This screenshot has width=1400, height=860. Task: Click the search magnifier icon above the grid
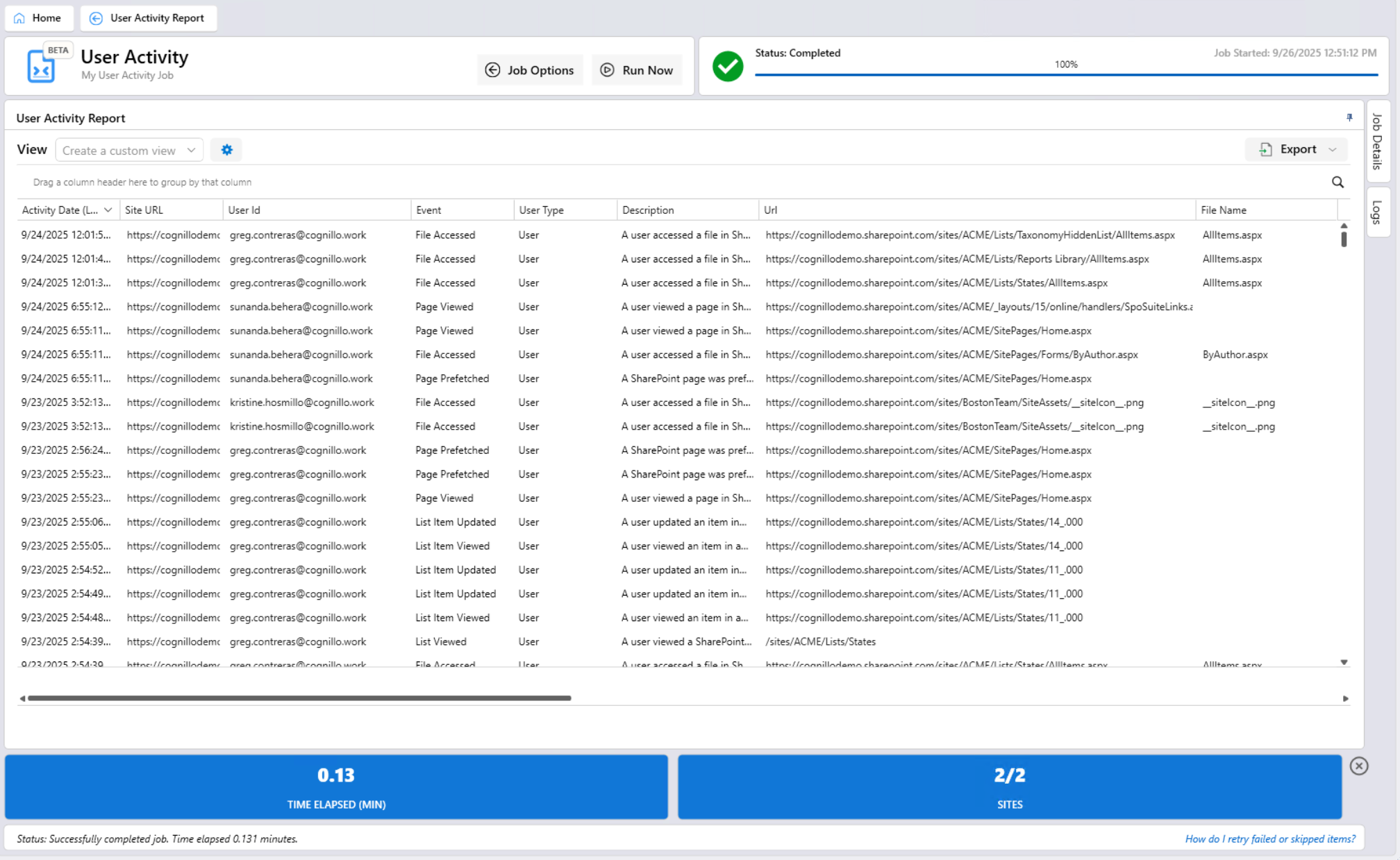(x=1337, y=182)
